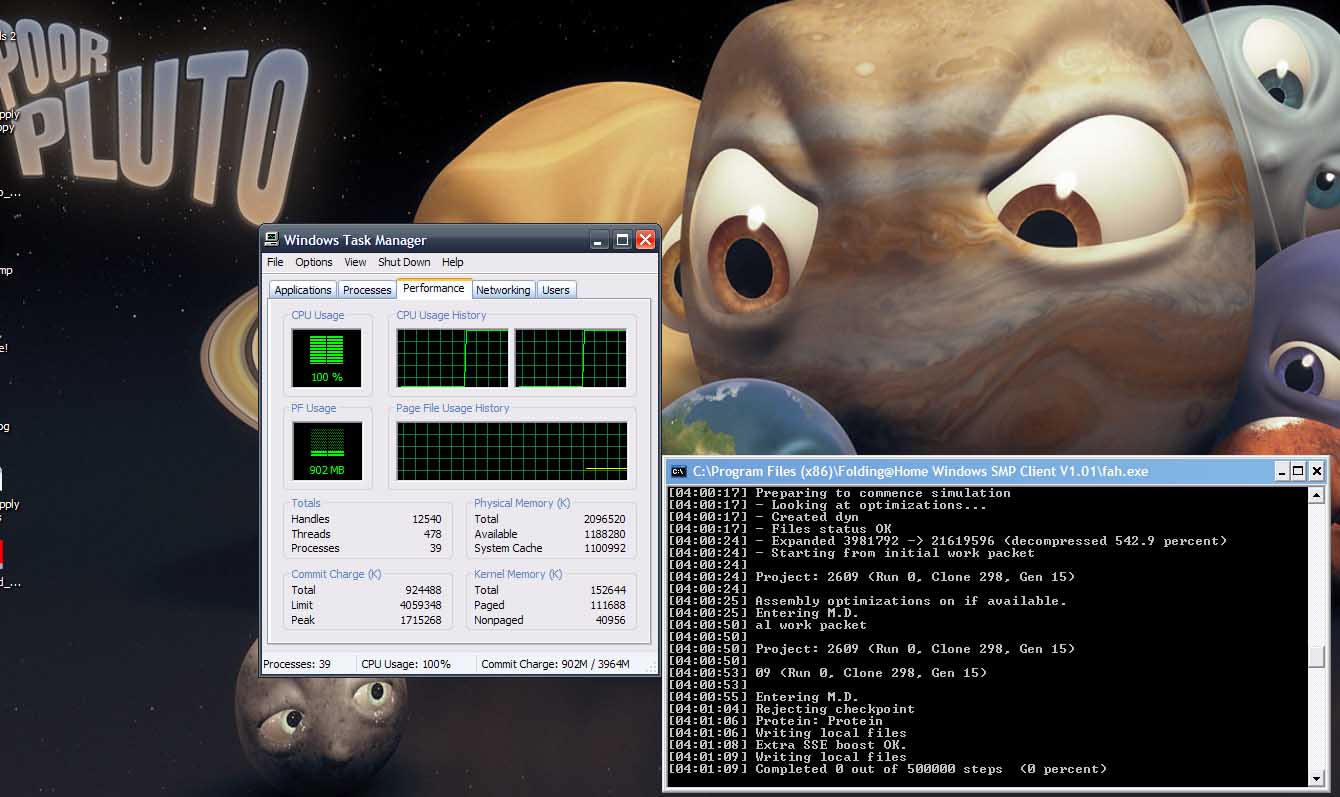Close the Folding@Home fah.exe console
The image size is (1340, 797).
point(1316,471)
